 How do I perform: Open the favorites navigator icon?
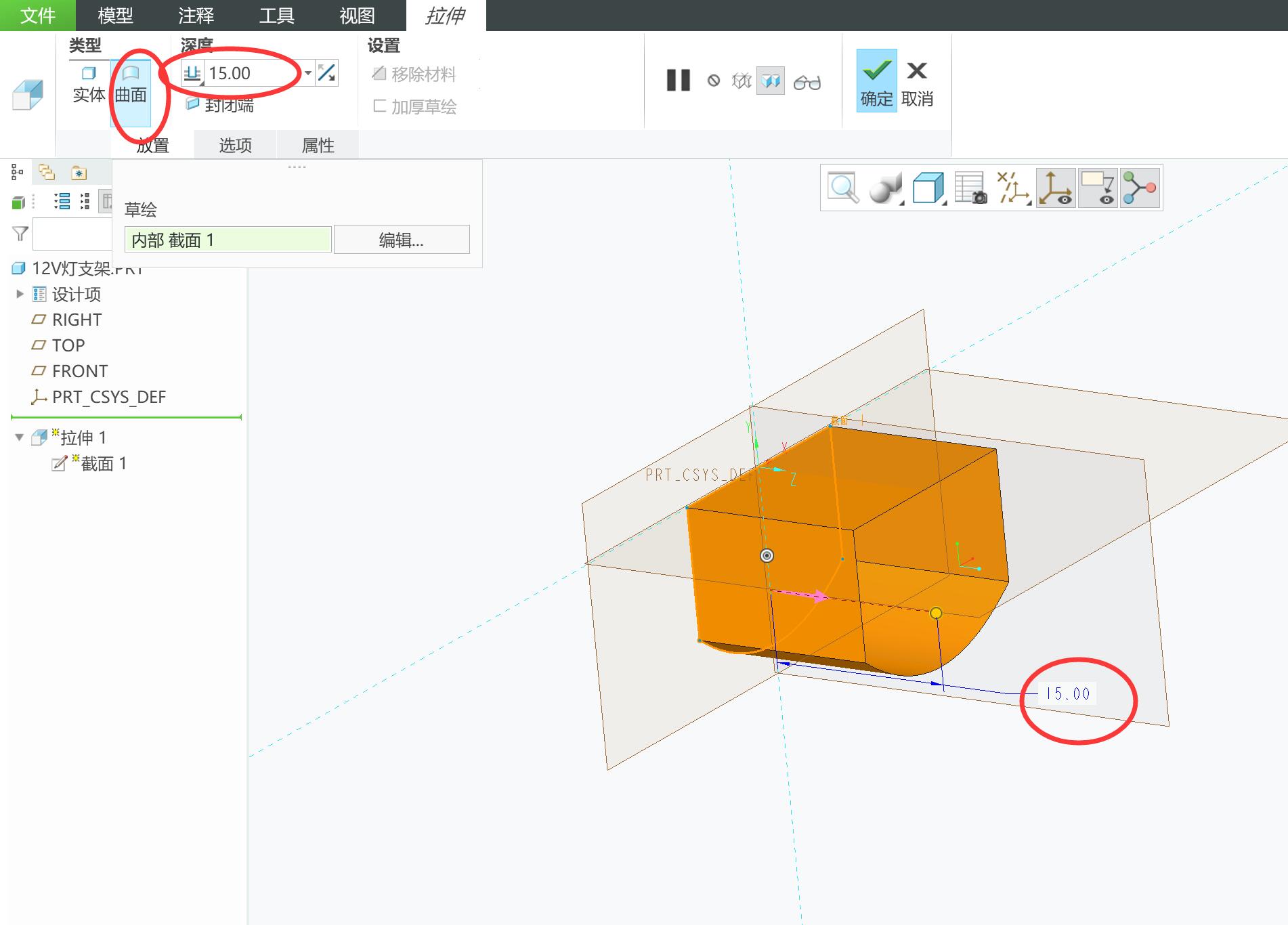[79, 173]
